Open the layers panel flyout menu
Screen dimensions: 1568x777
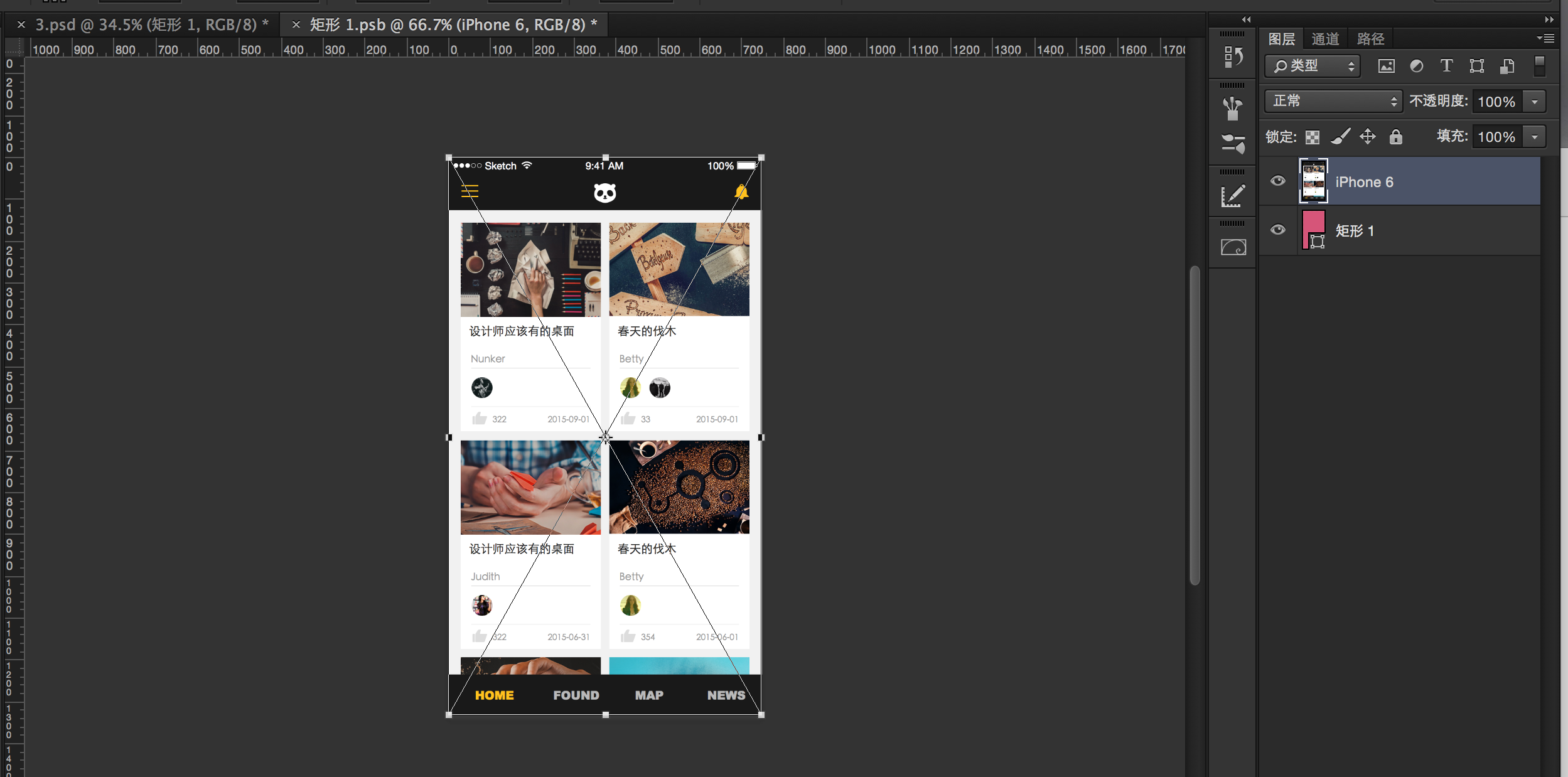click(x=1545, y=39)
